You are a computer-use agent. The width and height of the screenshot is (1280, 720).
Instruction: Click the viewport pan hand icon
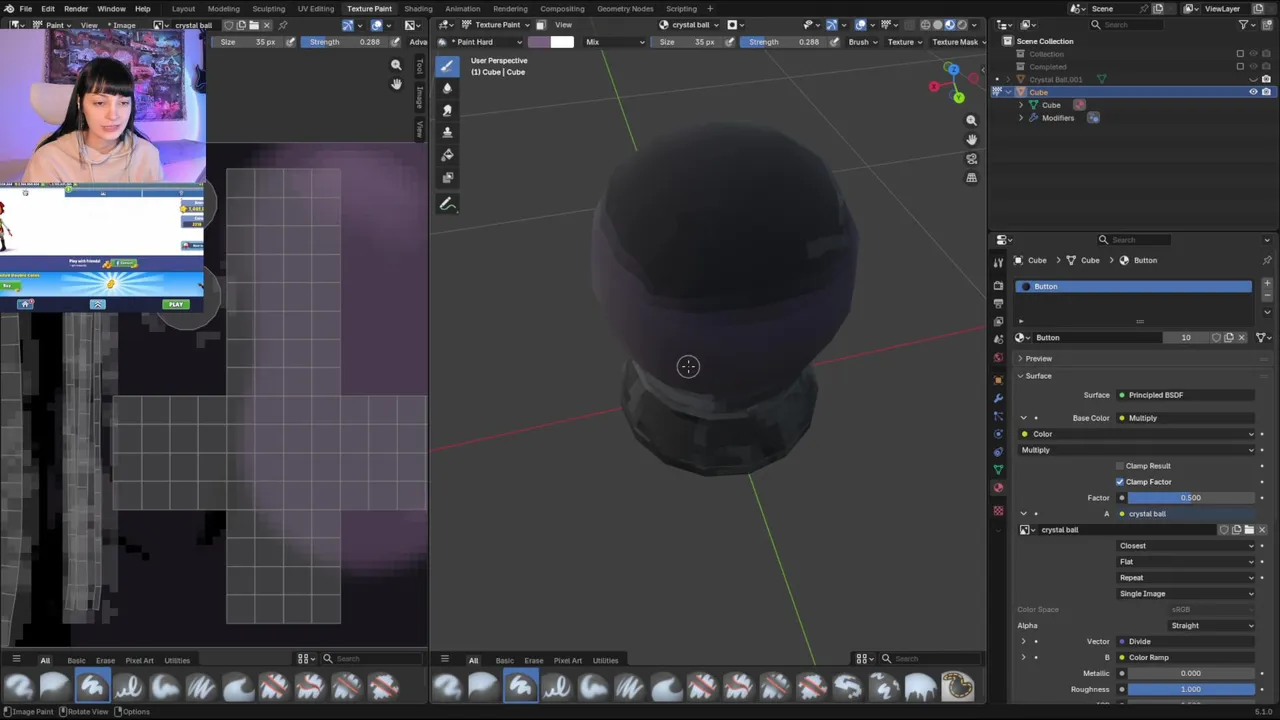click(x=971, y=139)
